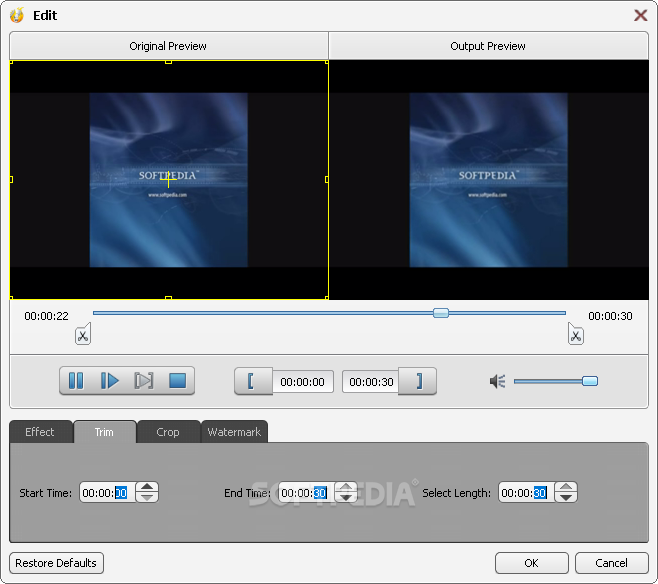The width and height of the screenshot is (658, 584).
Task: Increase Select Length with up arrow
Action: 566,487
